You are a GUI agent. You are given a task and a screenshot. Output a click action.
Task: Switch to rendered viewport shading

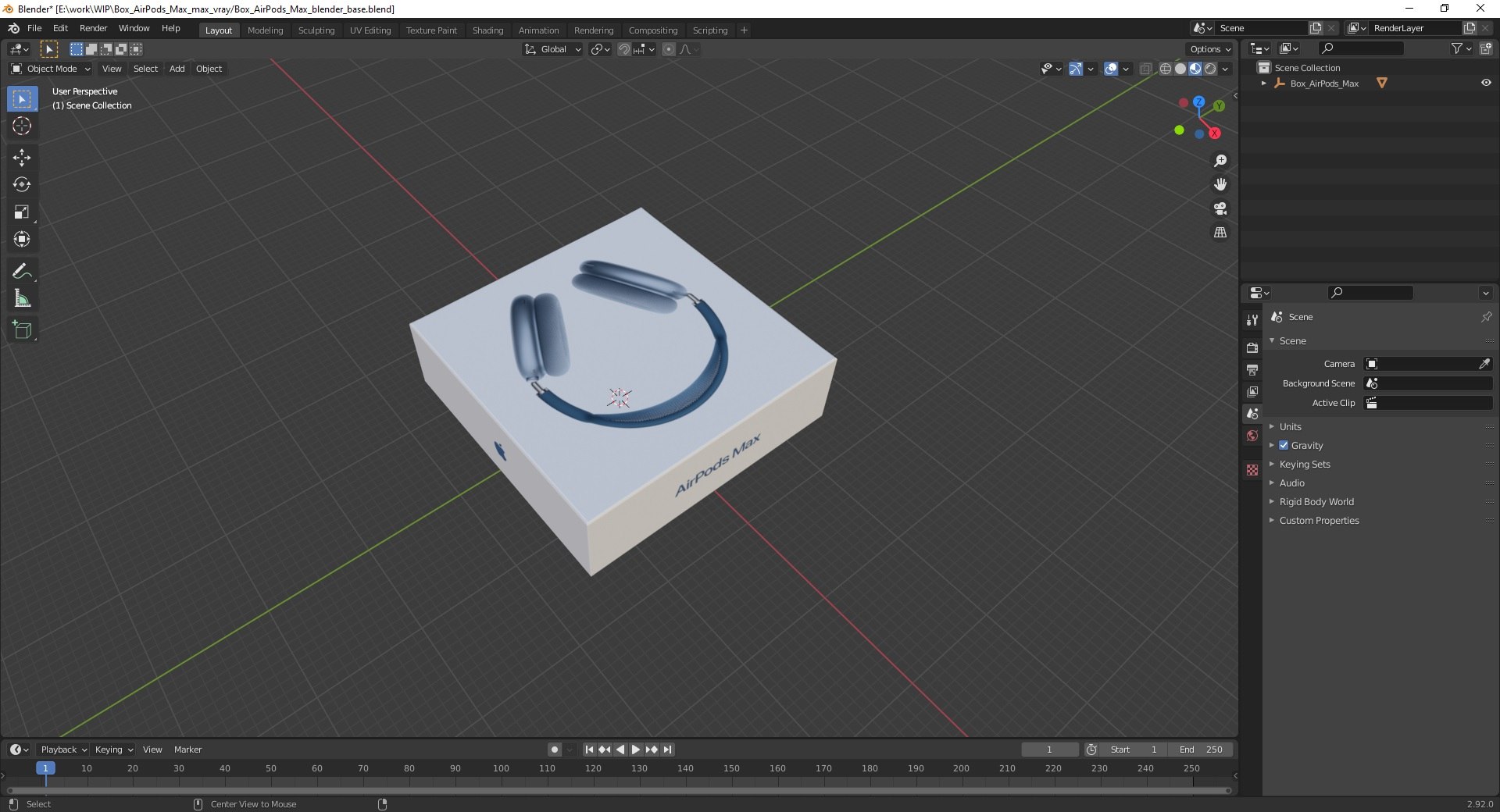(1210, 69)
